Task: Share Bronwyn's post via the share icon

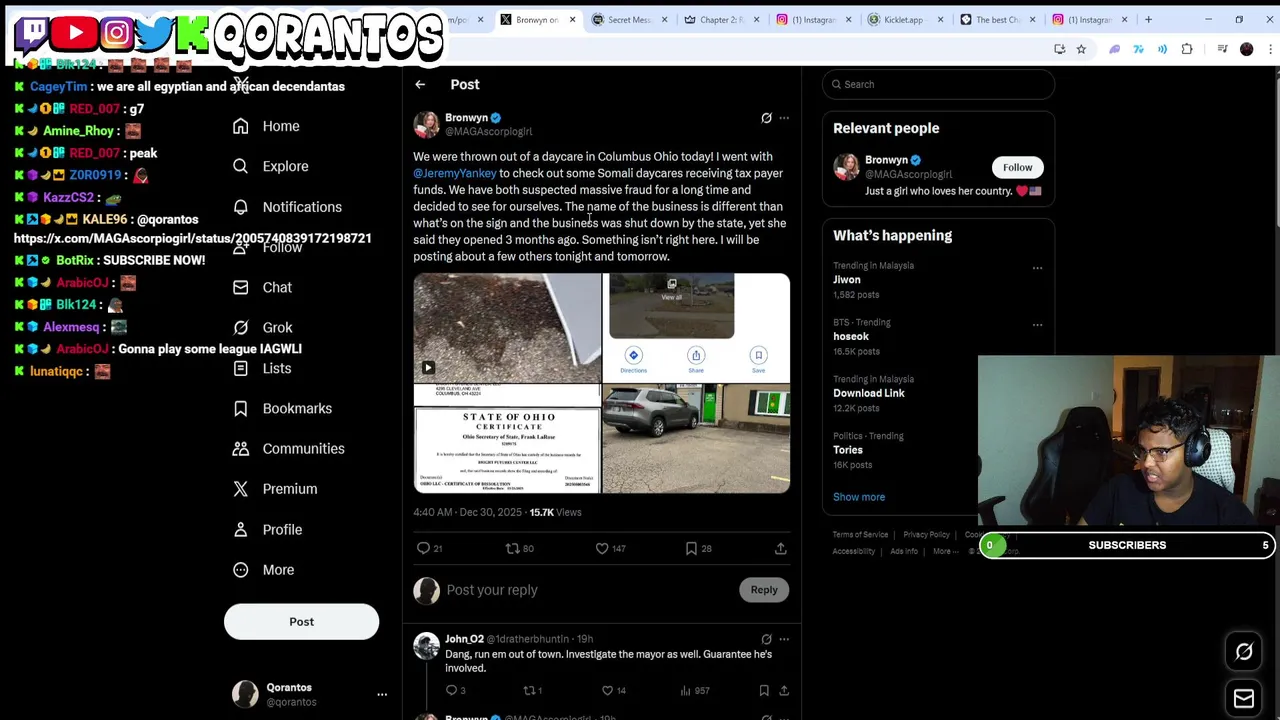Action: coord(781,548)
